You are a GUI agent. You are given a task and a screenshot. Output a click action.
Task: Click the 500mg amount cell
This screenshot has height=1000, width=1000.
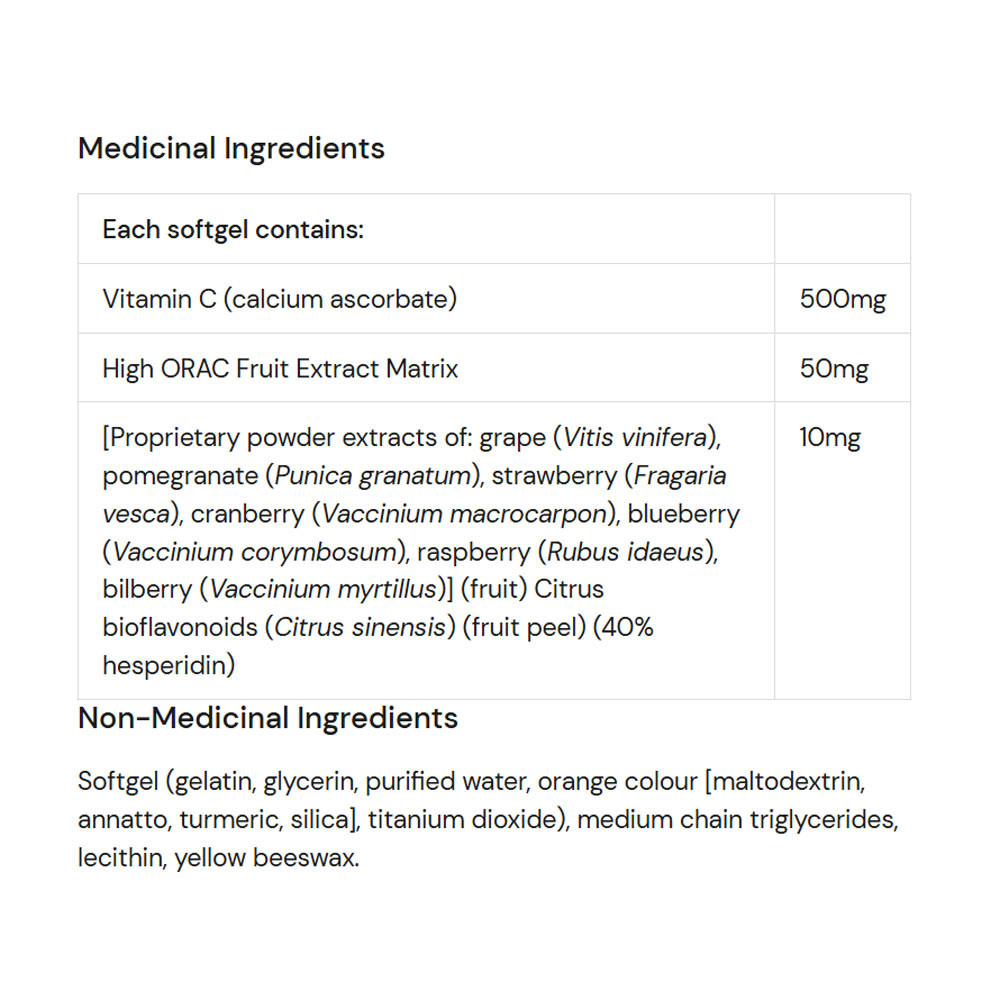842,299
